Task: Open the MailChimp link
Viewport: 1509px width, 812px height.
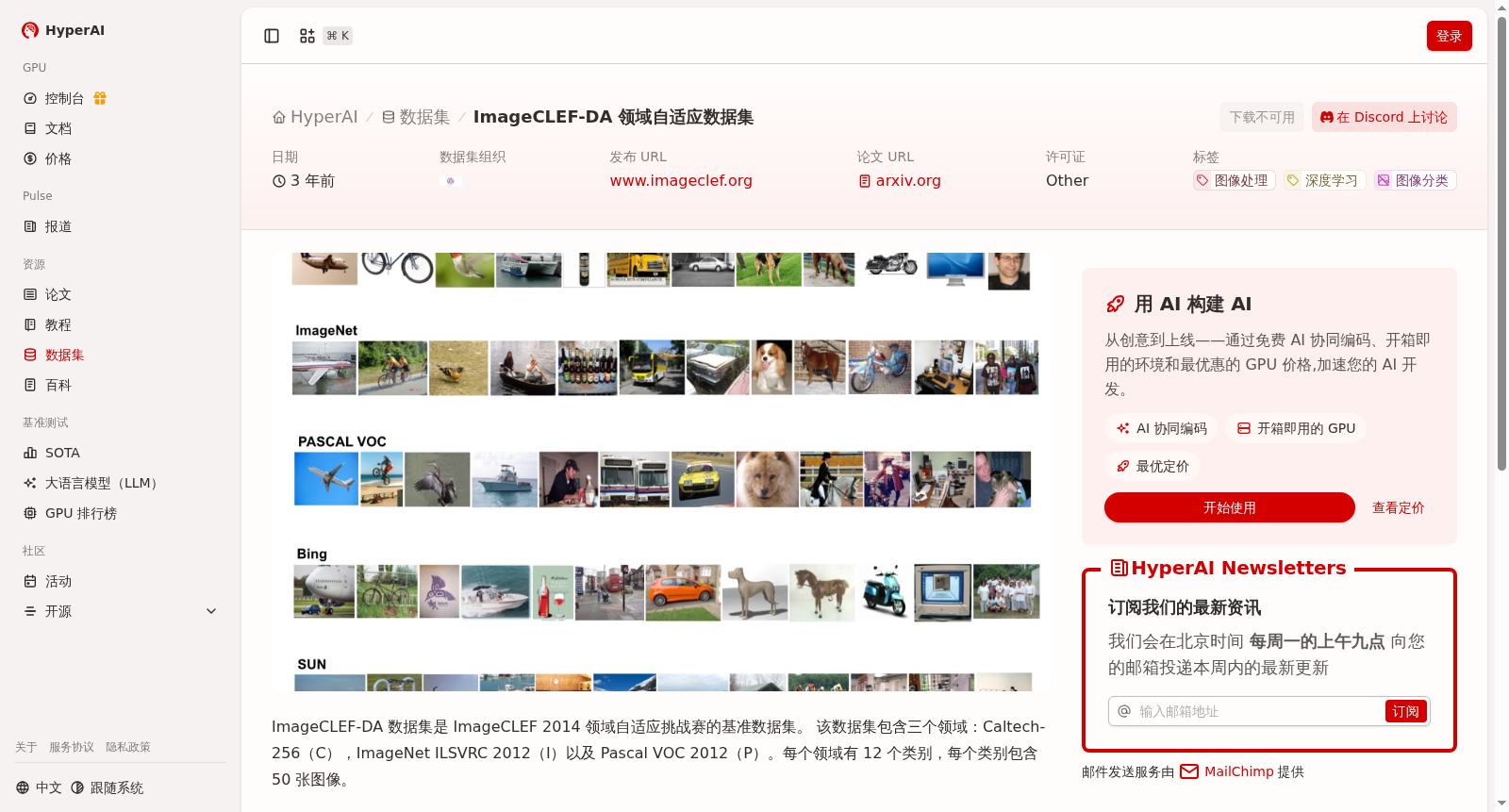Action: pyautogui.click(x=1226, y=771)
